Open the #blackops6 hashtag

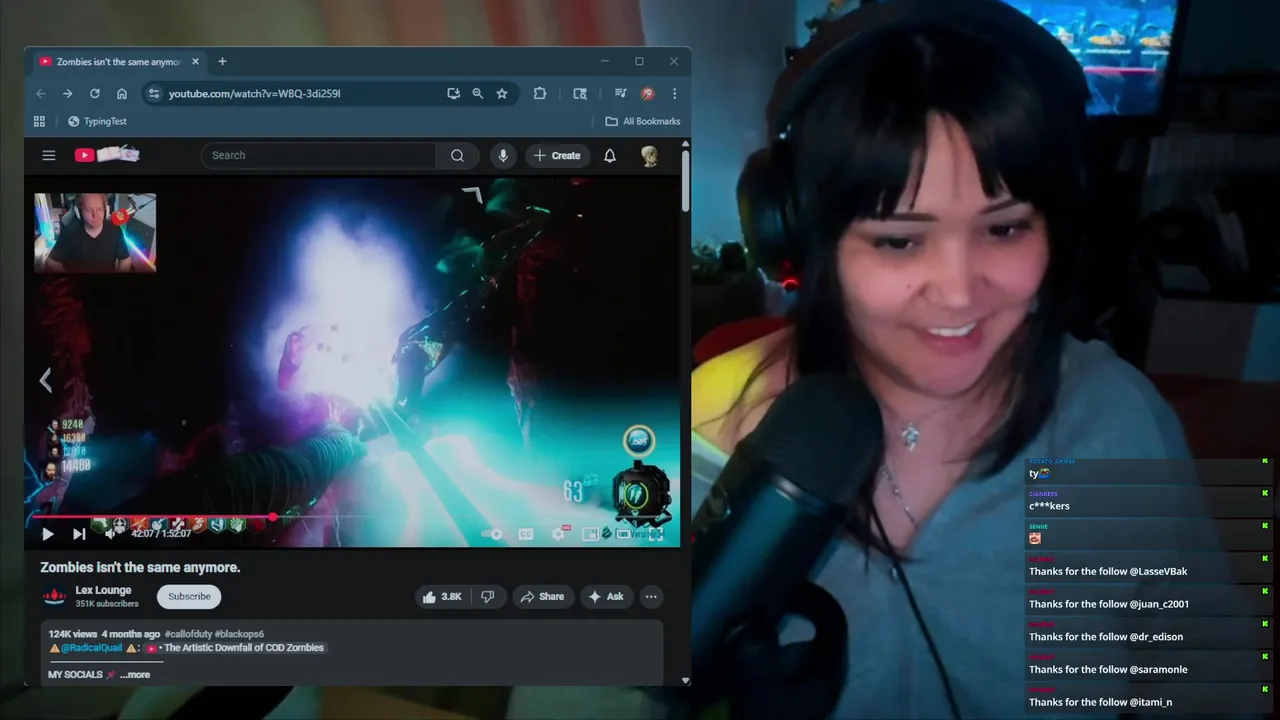pos(239,634)
